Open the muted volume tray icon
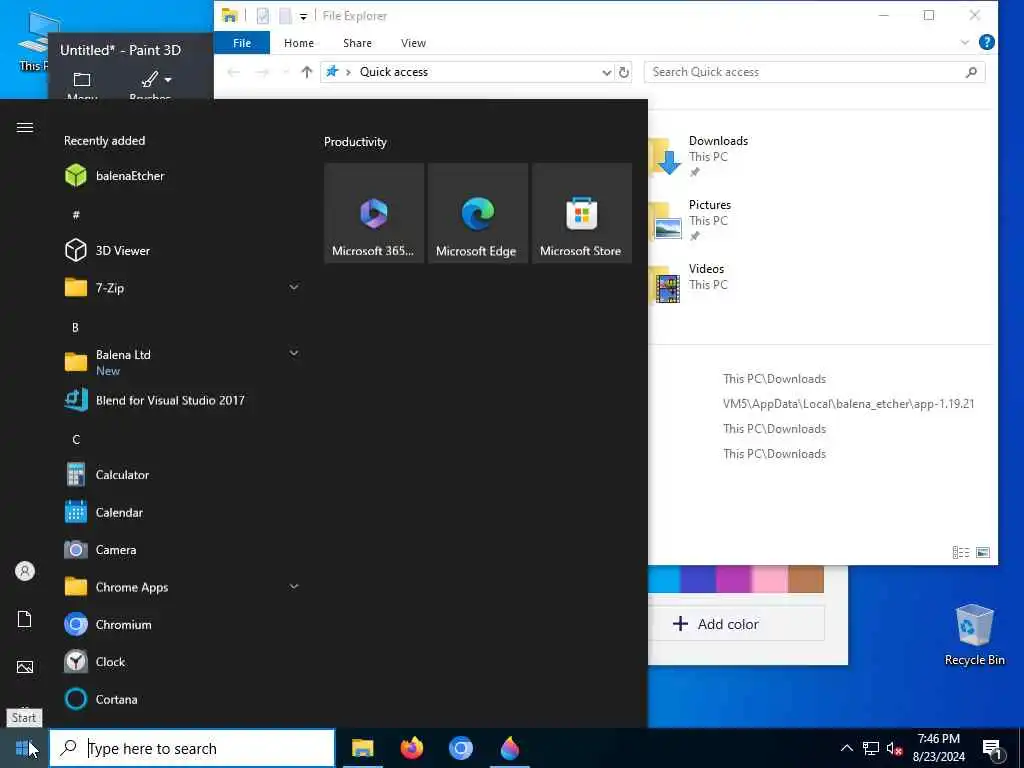This screenshot has height=768, width=1024. point(894,748)
